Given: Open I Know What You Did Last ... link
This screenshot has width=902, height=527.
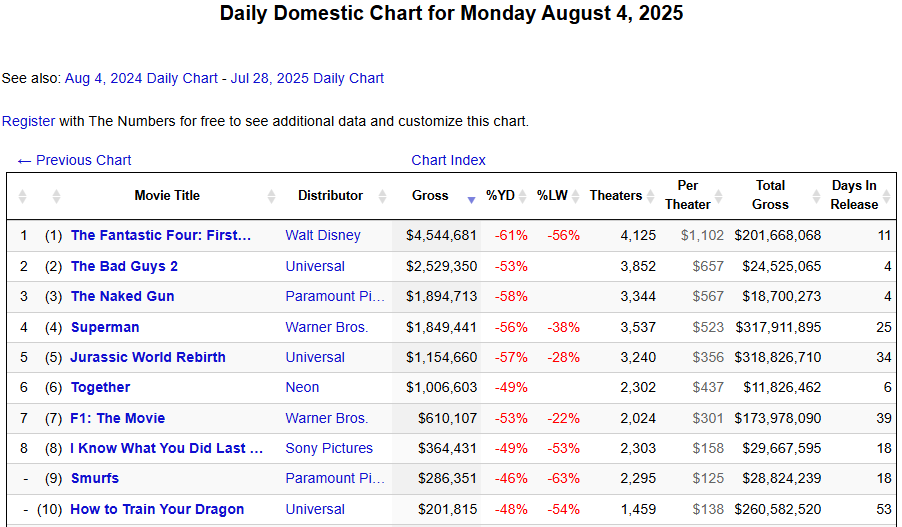Looking at the screenshot, I should tap(167, 448).
